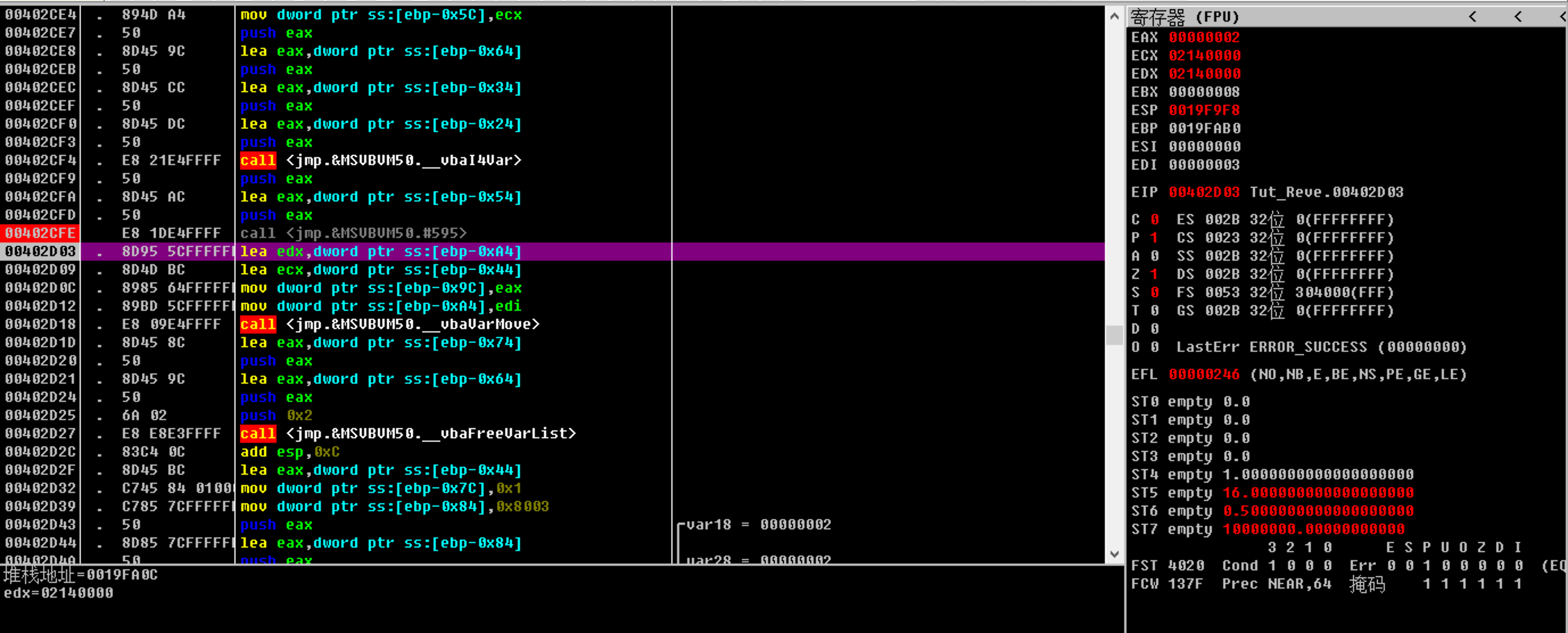Select CS segment register 0023

pyautogui.click(x=1222, y=237)
